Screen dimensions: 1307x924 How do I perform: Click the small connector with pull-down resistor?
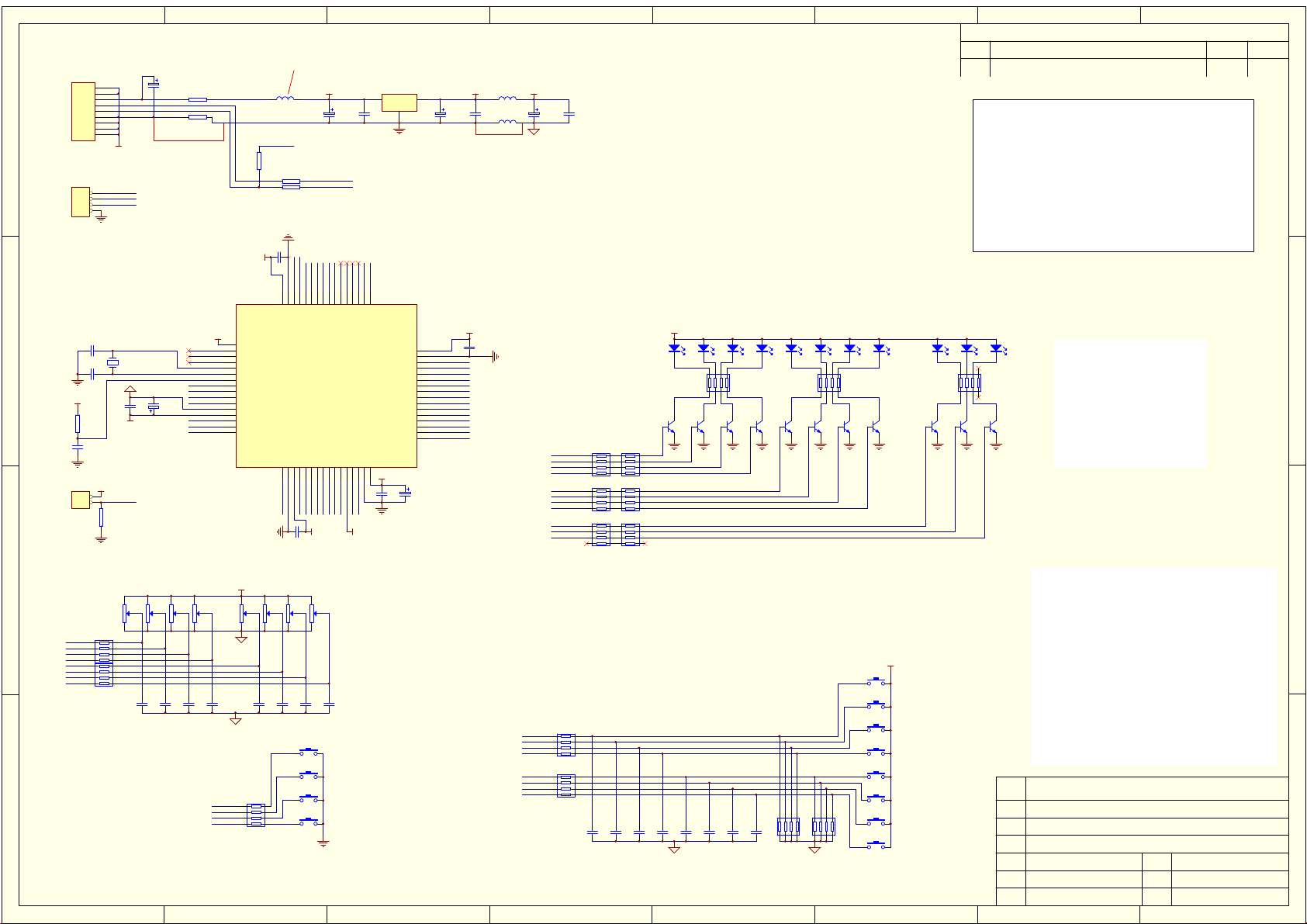click(x=80, y=500)
